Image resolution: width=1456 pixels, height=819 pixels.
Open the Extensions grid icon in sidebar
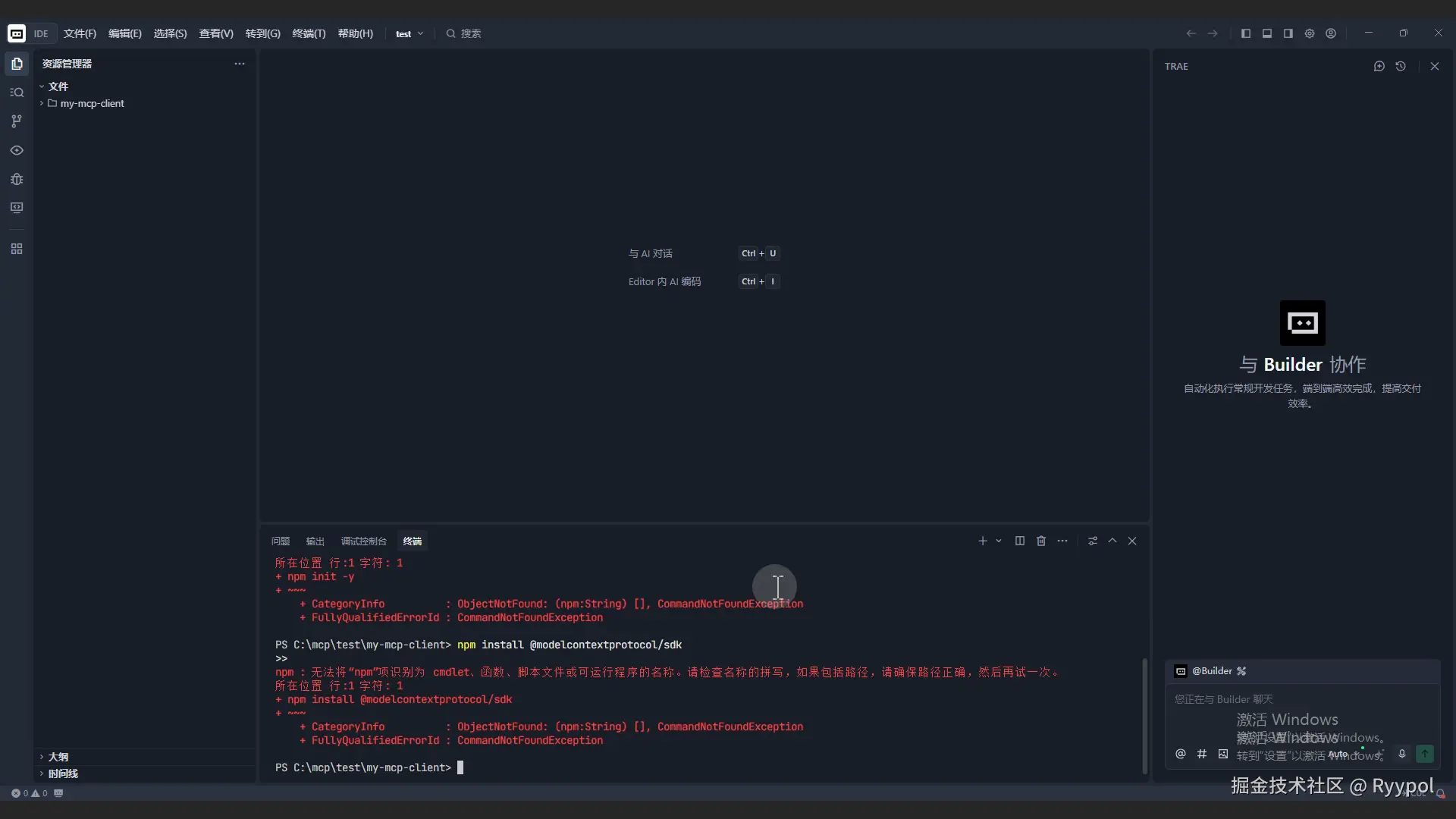click(x=17, y=249)
